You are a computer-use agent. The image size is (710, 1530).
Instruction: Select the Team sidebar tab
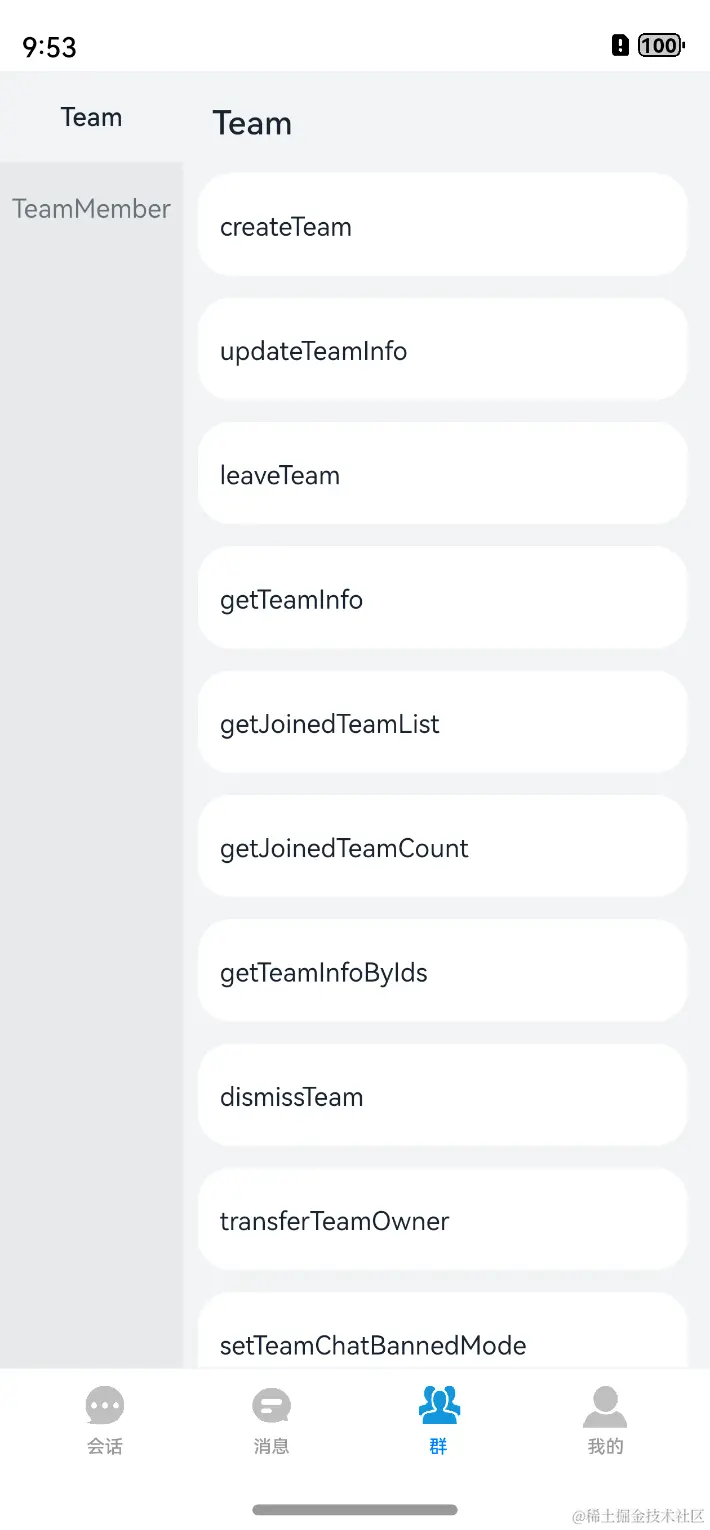tap(91, 117)
